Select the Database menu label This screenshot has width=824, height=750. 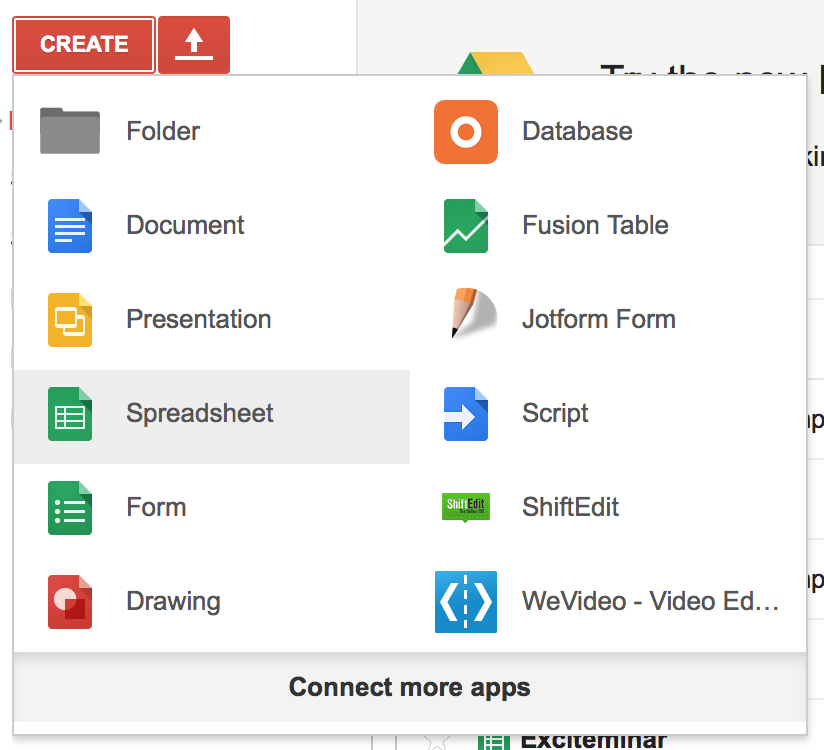tap(577, 131)
